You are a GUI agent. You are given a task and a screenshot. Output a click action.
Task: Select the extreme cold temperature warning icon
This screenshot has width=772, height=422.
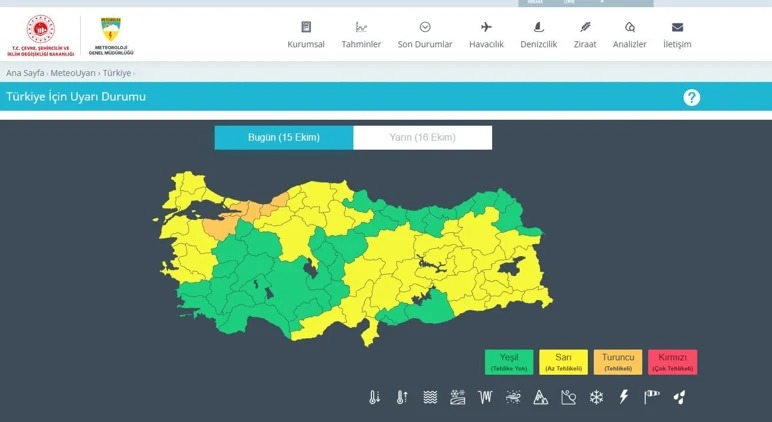pos(375,397)
